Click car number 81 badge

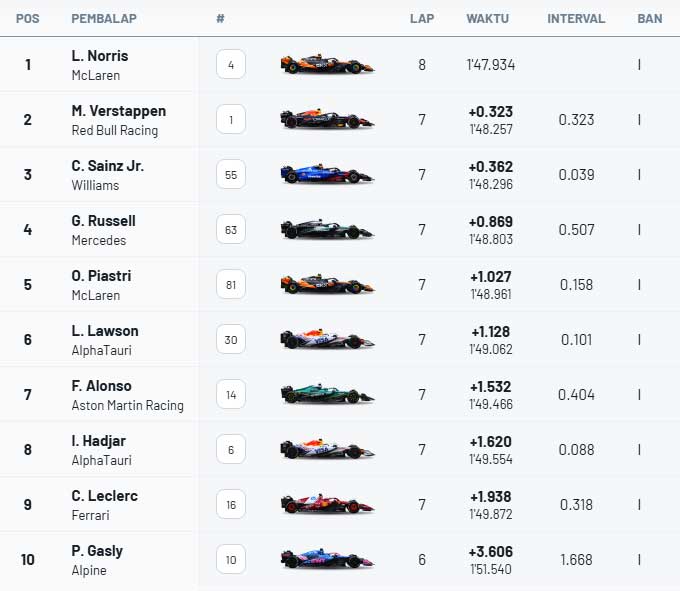click(231, 285)
